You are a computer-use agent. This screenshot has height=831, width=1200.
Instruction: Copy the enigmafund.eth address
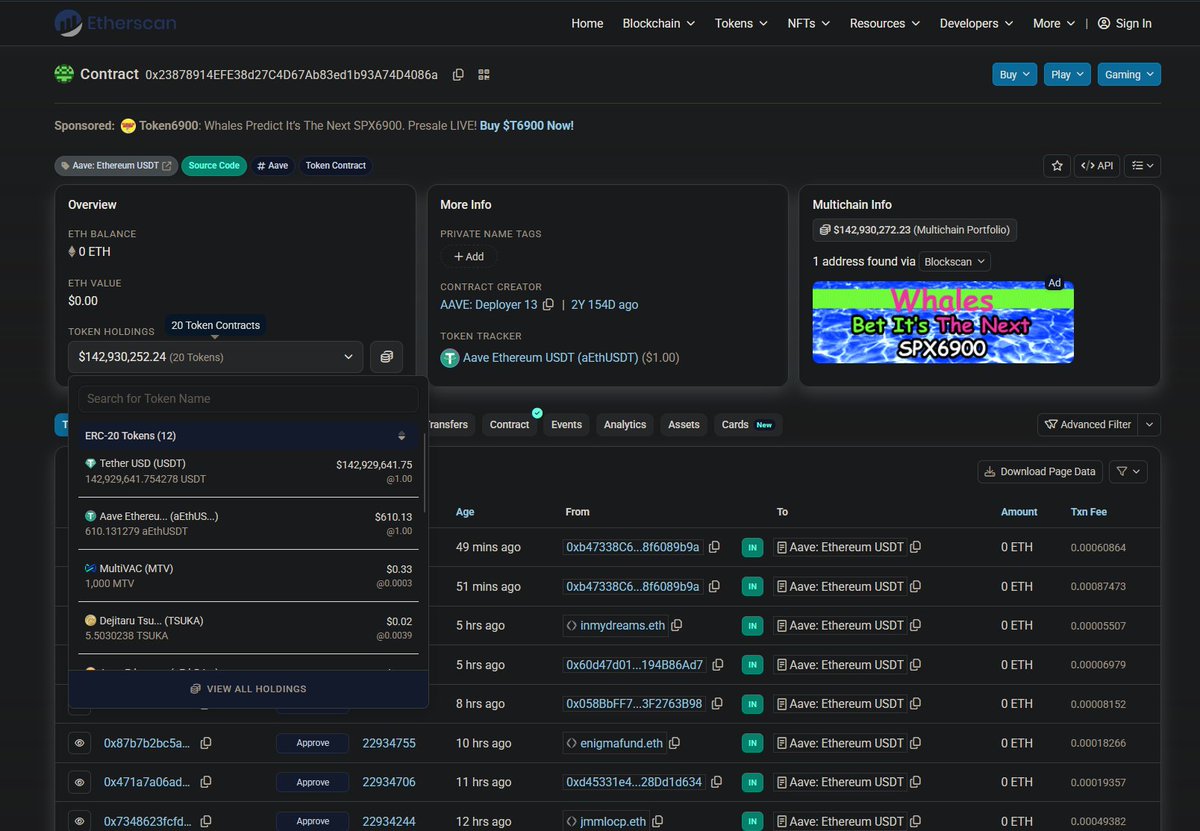click(x=674, y=744)
